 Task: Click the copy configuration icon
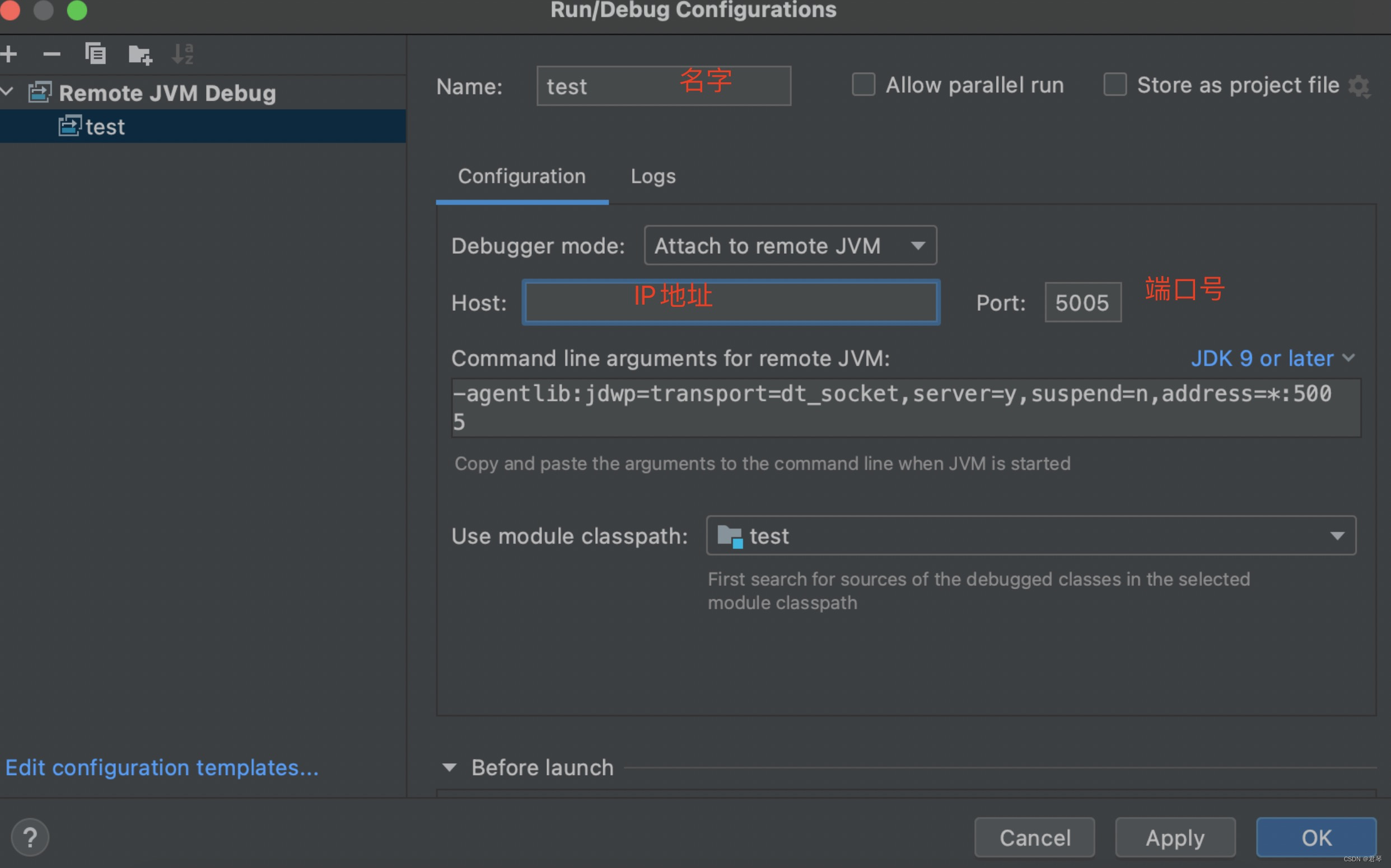click(94, 53)
